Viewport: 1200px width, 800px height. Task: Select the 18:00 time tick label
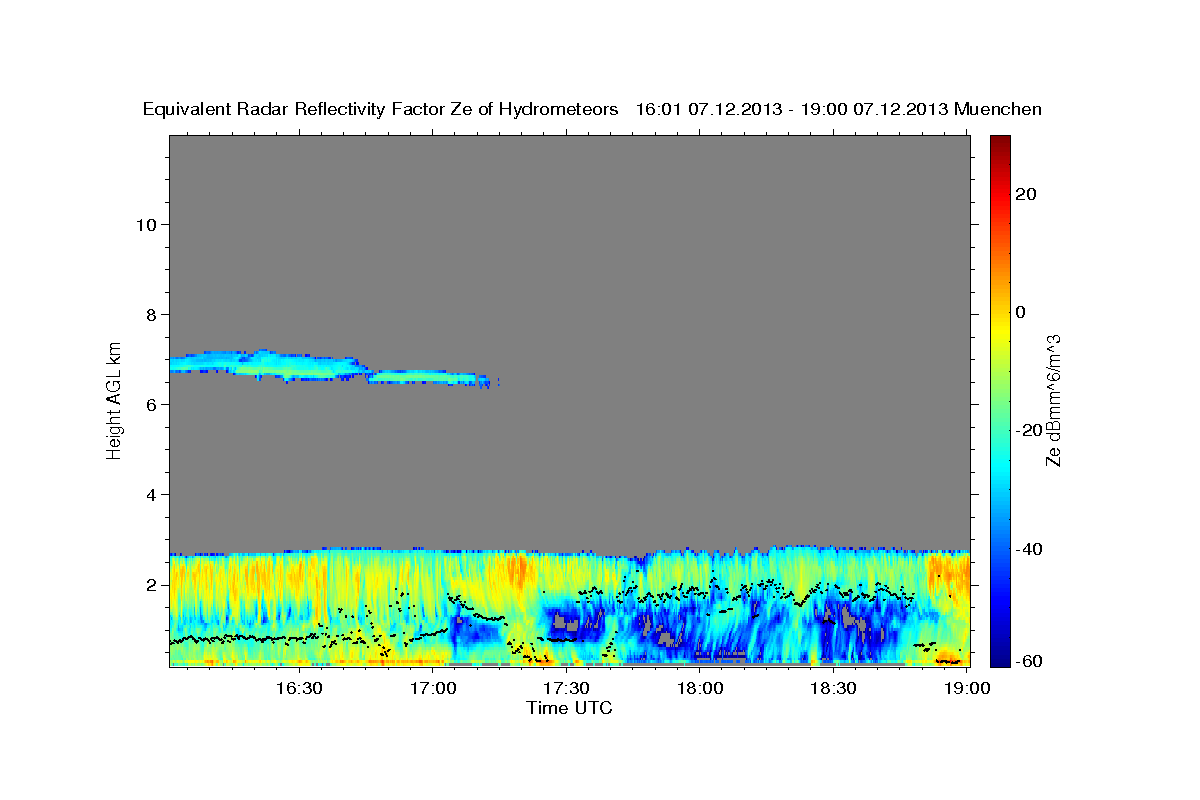pos(700,689)
